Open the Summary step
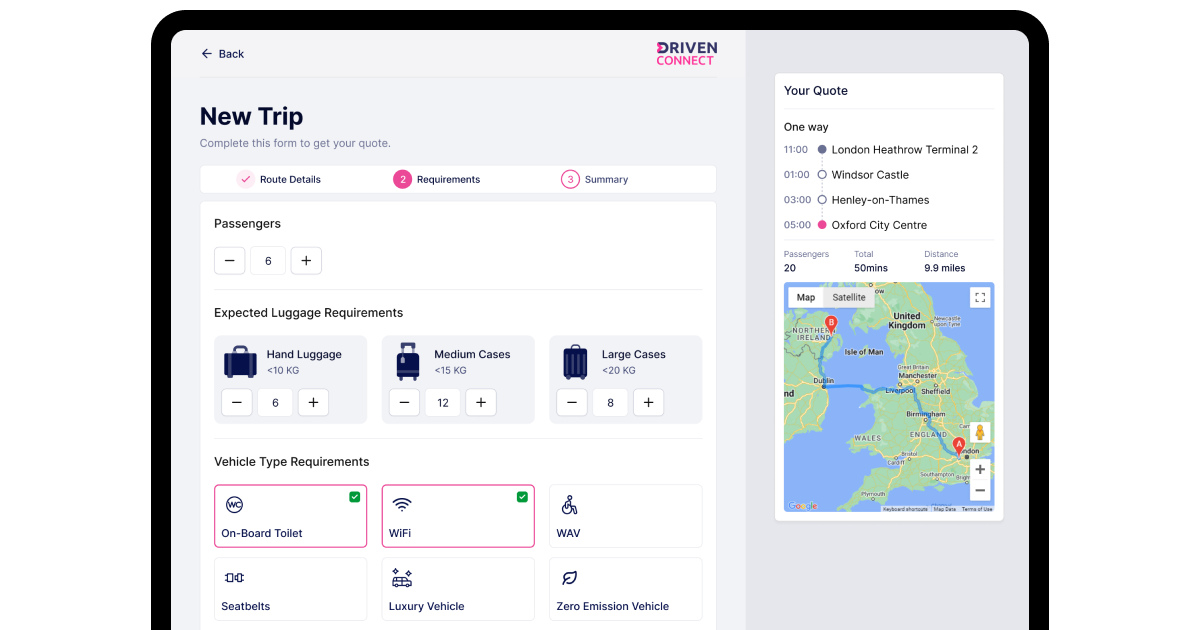 click(x=595, y=180)
